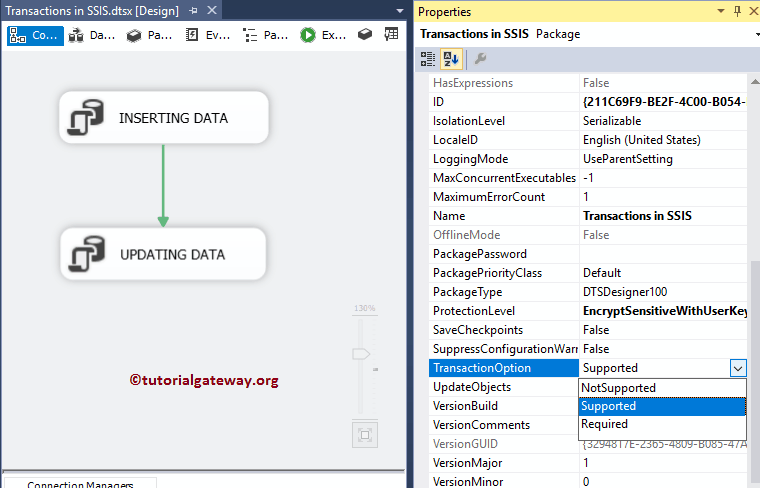The height and width of the screenshot is (488, 760).
Task: Click the UPDATING DATA task icon
Action: coord(86,254)
